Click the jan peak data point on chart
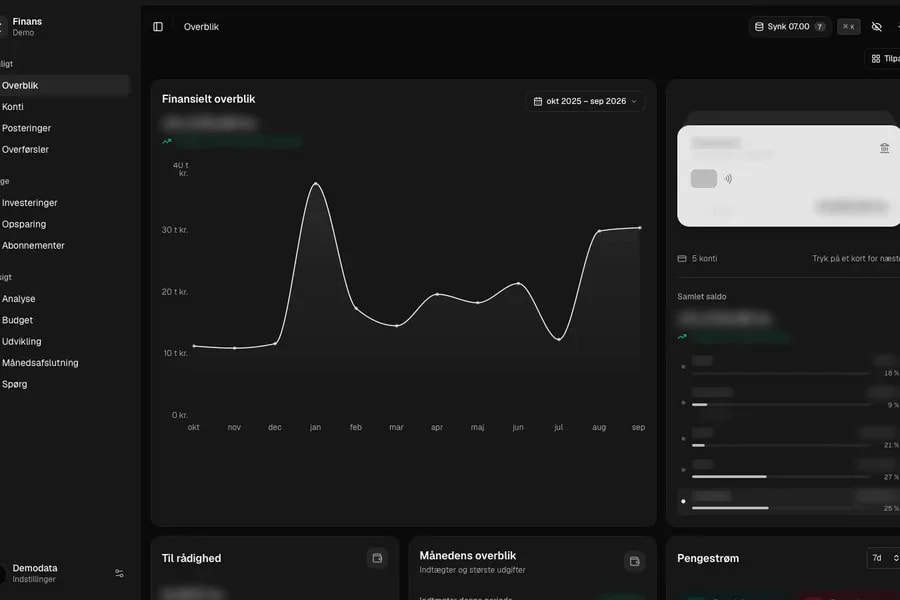 (316, 184)
